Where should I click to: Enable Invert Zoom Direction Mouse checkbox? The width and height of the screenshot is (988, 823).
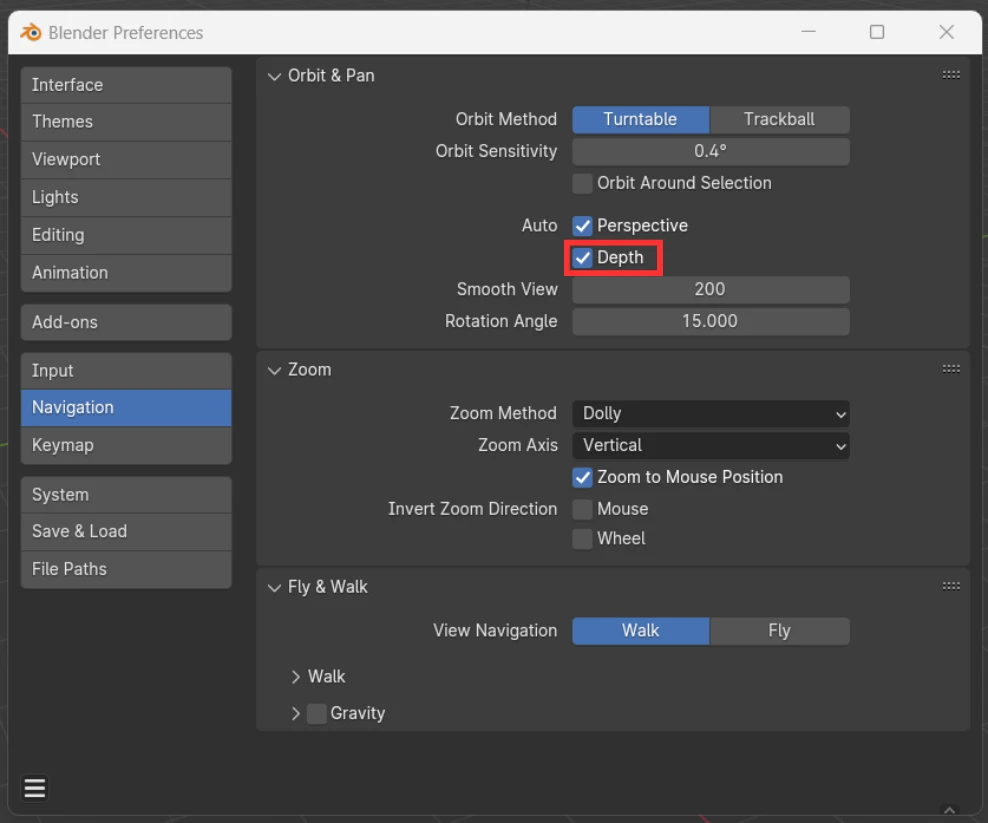click(582, 509)
